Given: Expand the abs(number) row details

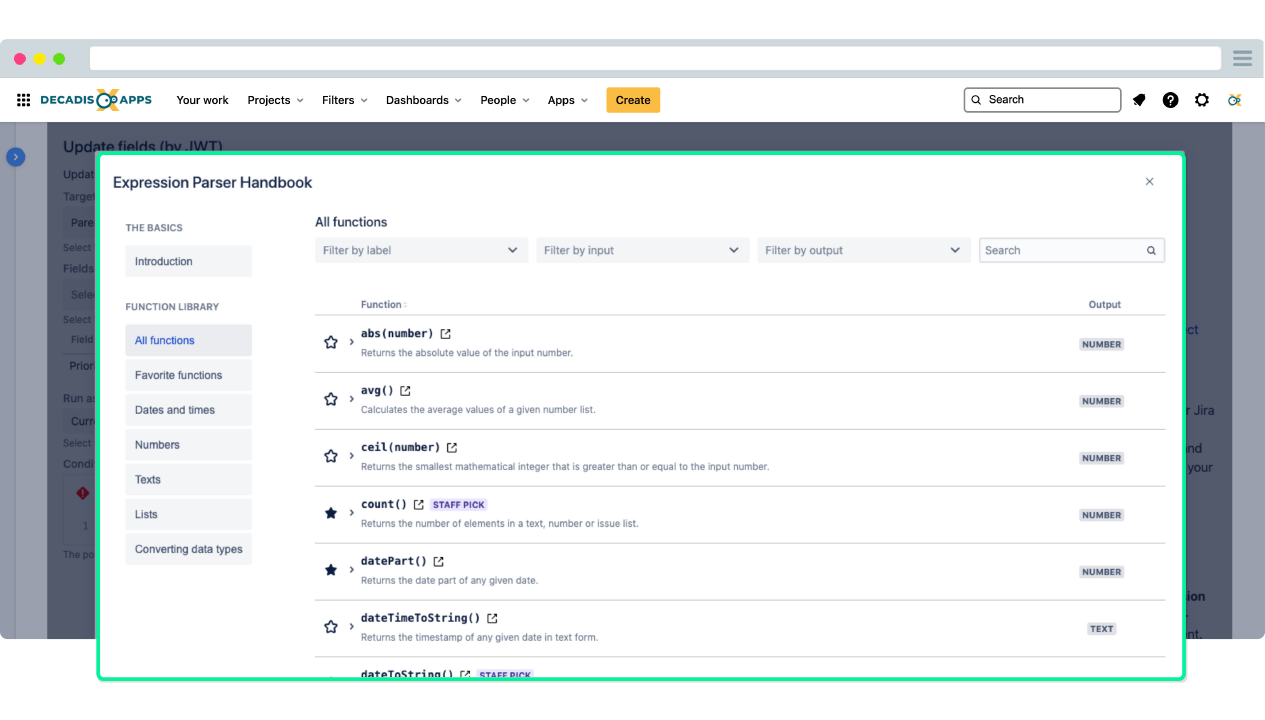Looking at the screenshot, I should click(352, 342).
